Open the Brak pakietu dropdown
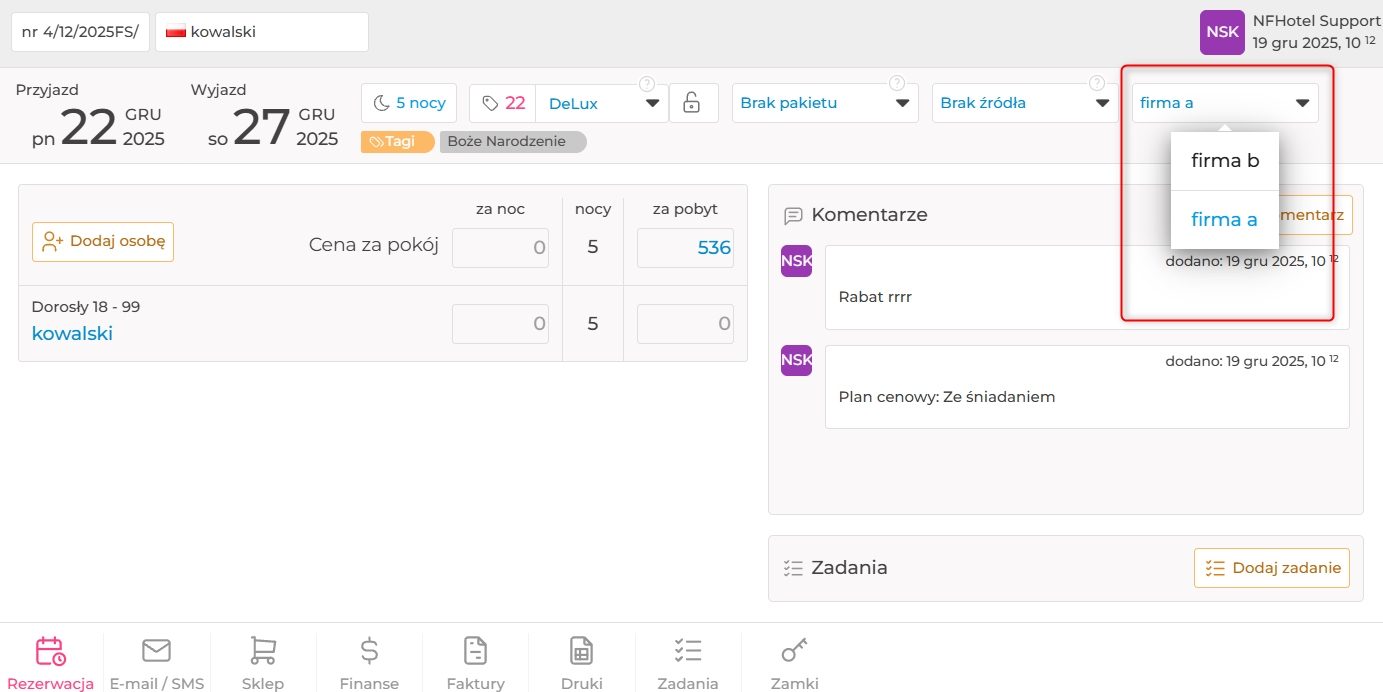This screenshot has height=692, width=1383. (825, 103)
